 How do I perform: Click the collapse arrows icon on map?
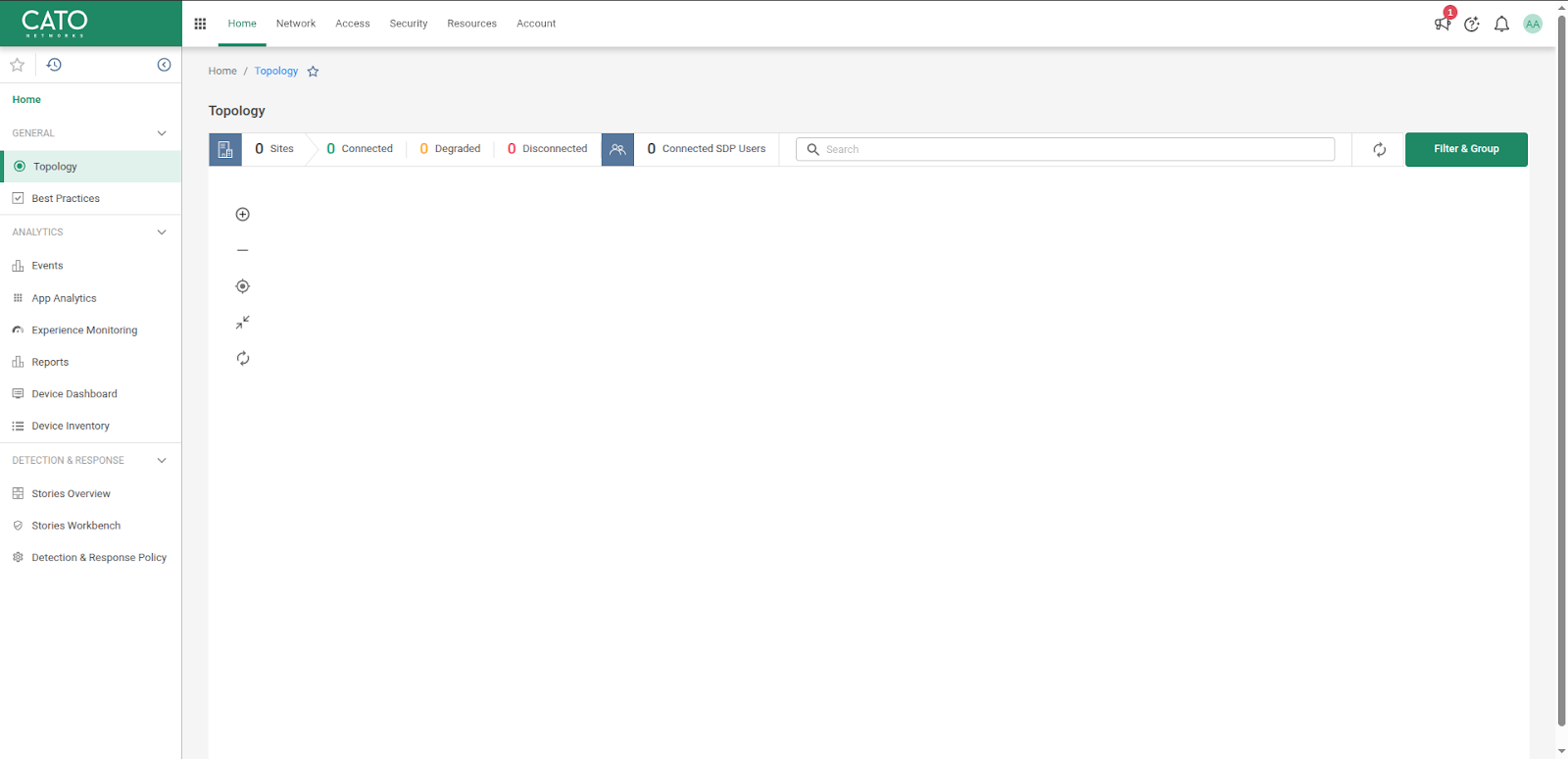click(x=243, y=323)
